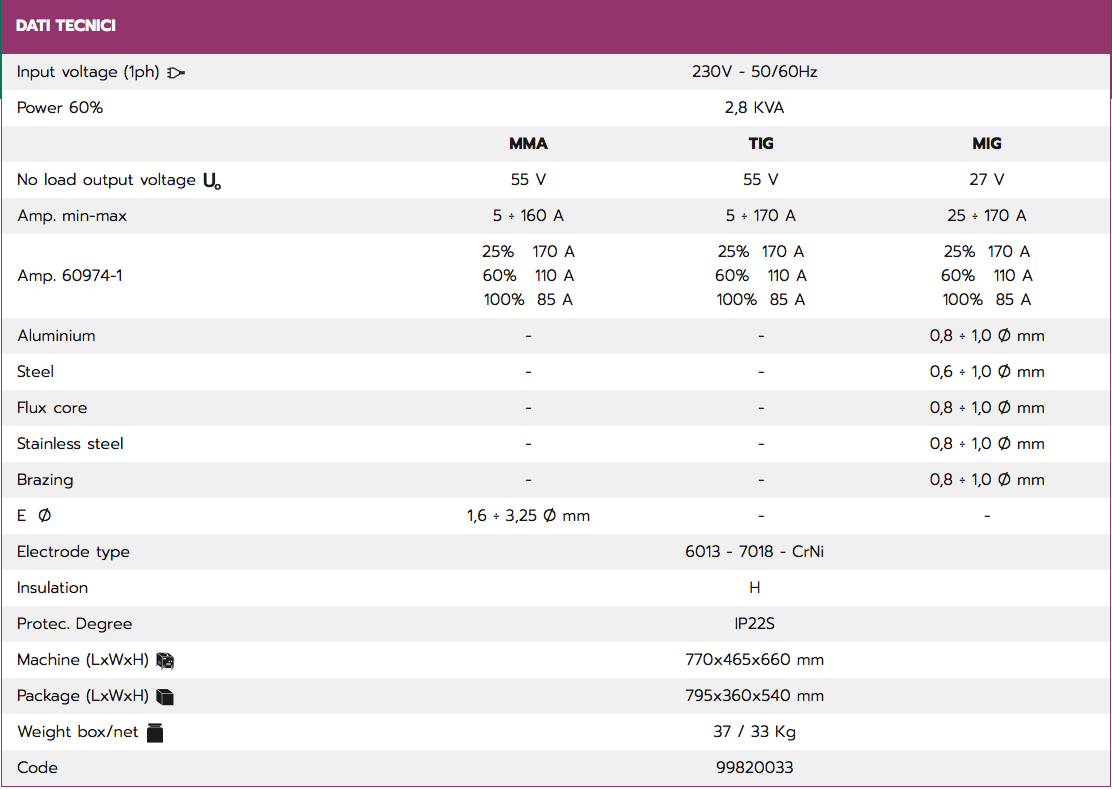This screenshot has width=1112, height=789.
Task: Select the Aluminium wire diameter value
Action: click(986, 336)
